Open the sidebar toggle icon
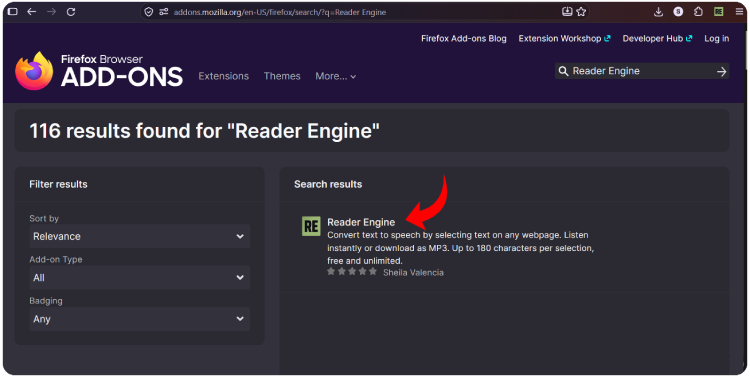Screen dimensions: 750x377 point(13,11)
